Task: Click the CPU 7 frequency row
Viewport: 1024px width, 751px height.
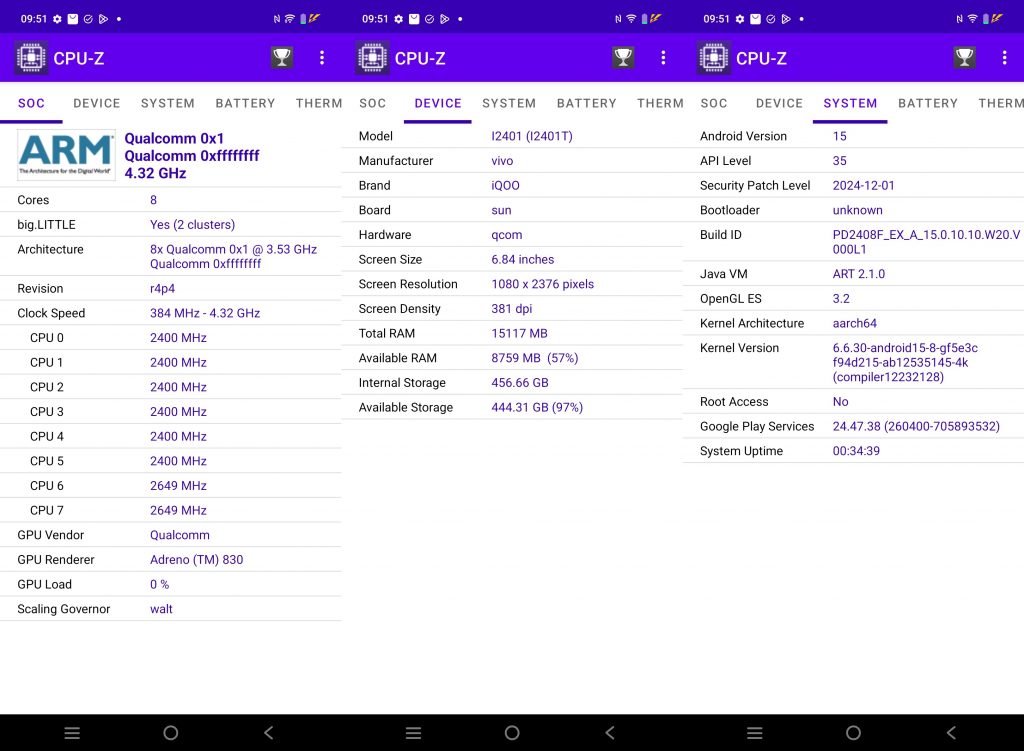Action: 170,511
